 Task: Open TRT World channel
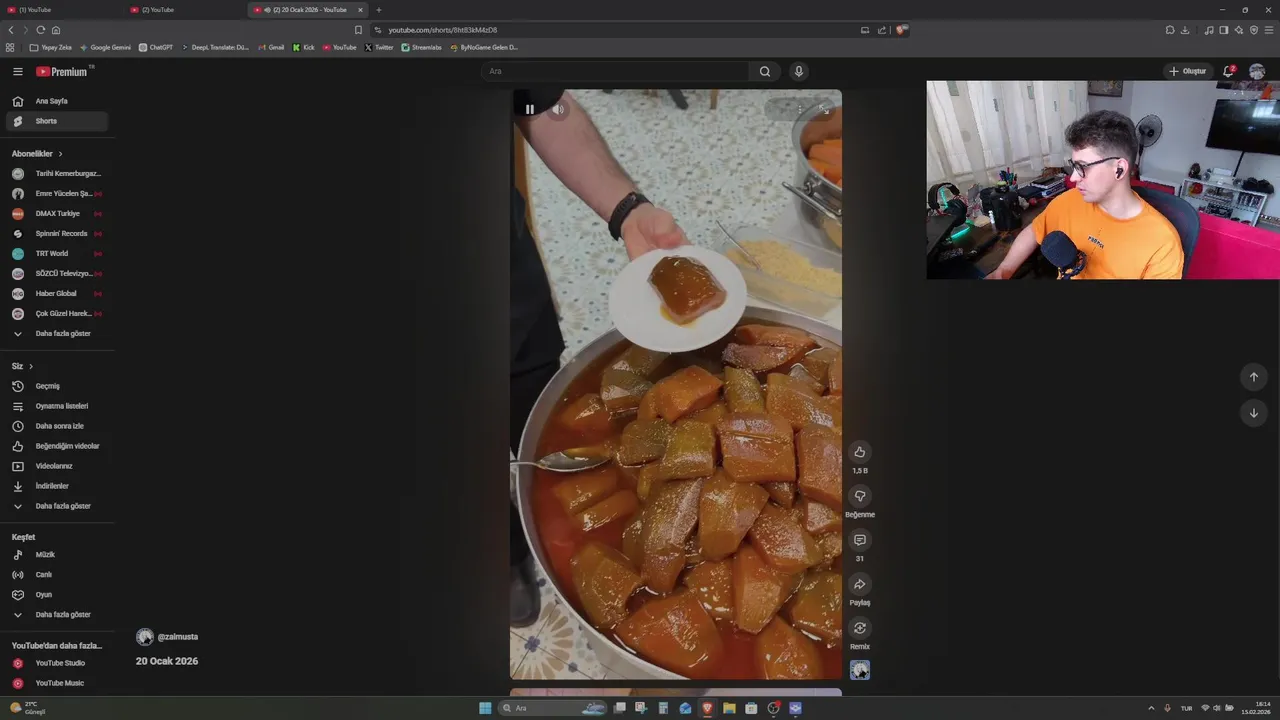[x=57, y=253]
